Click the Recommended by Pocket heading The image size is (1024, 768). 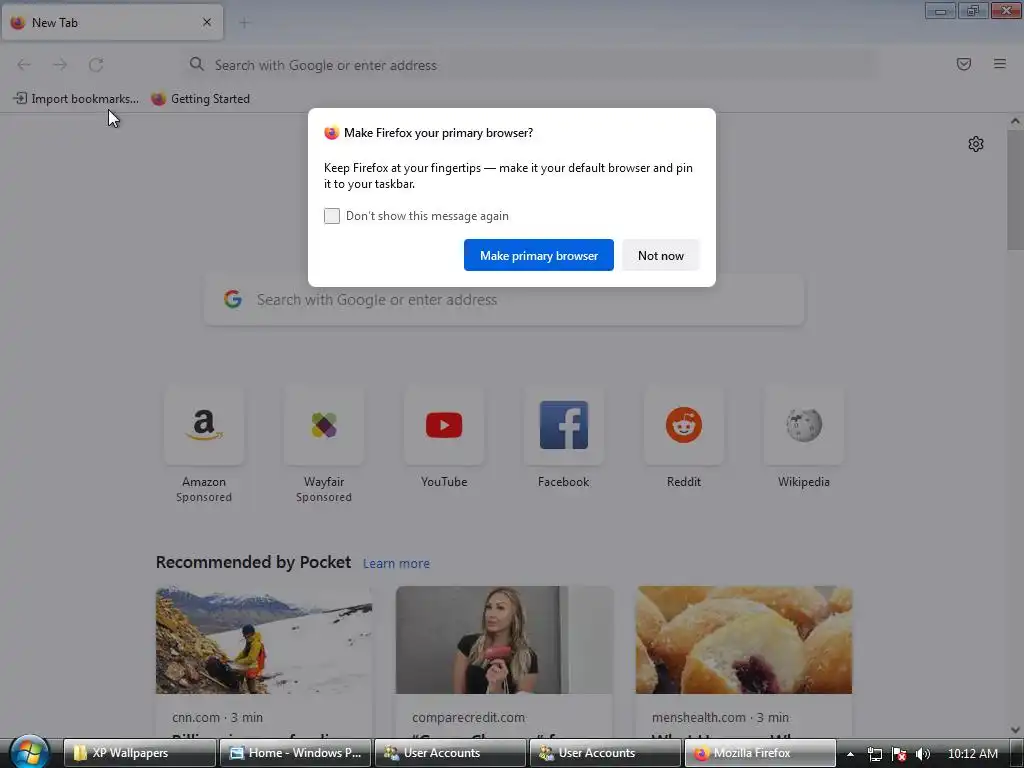[x=253, y=562]
